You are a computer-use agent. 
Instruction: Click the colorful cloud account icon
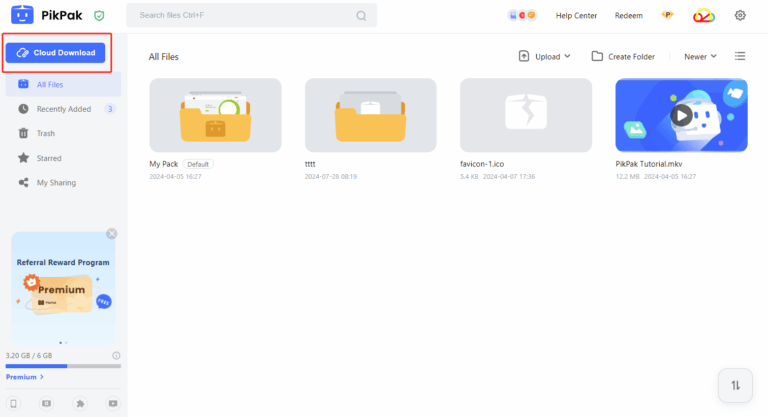coord(704,15)
